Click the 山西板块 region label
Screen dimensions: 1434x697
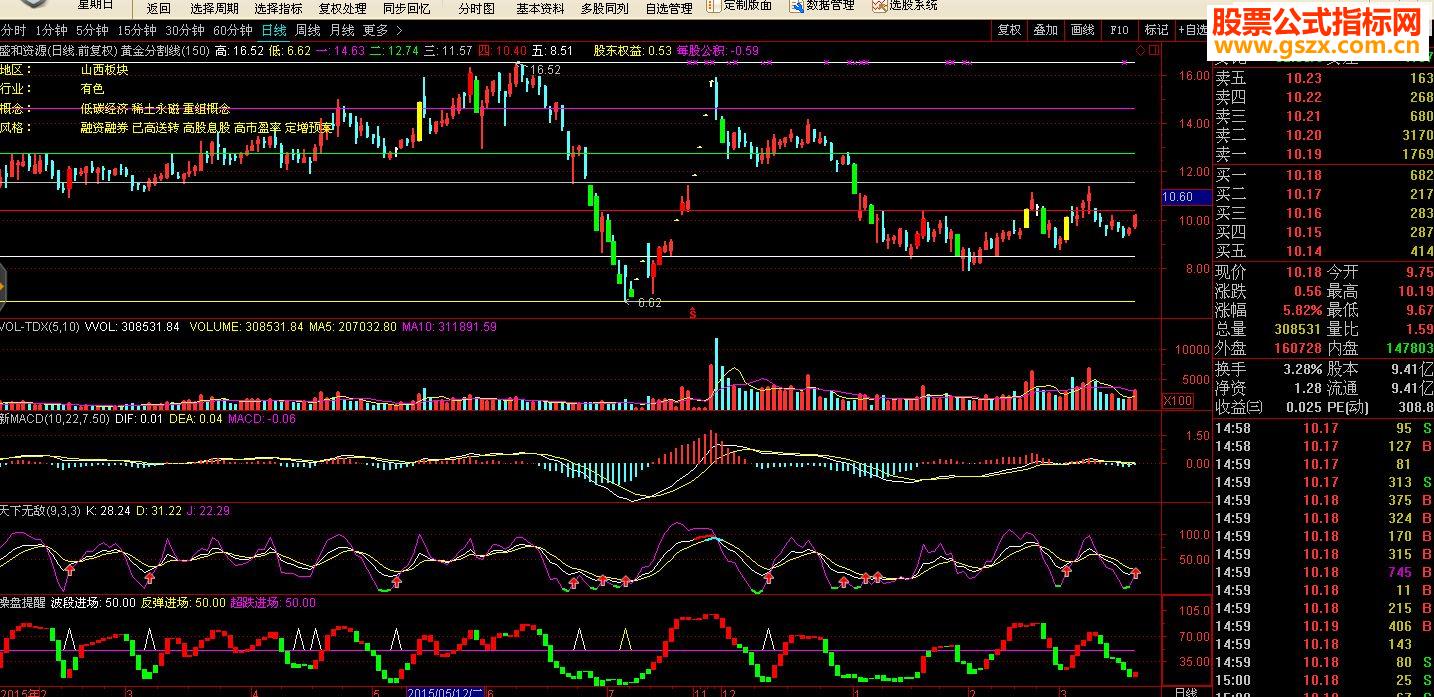pos(105,70)
